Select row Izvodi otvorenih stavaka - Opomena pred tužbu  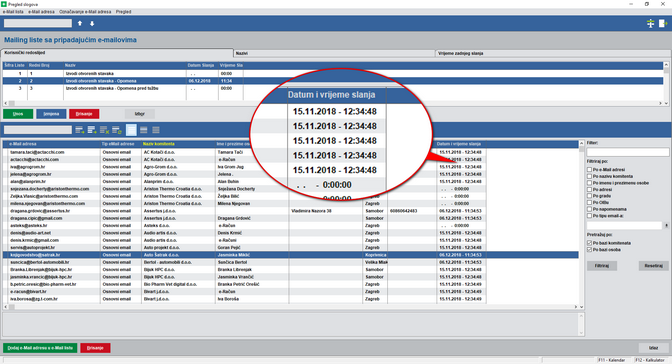coord(333,88)
